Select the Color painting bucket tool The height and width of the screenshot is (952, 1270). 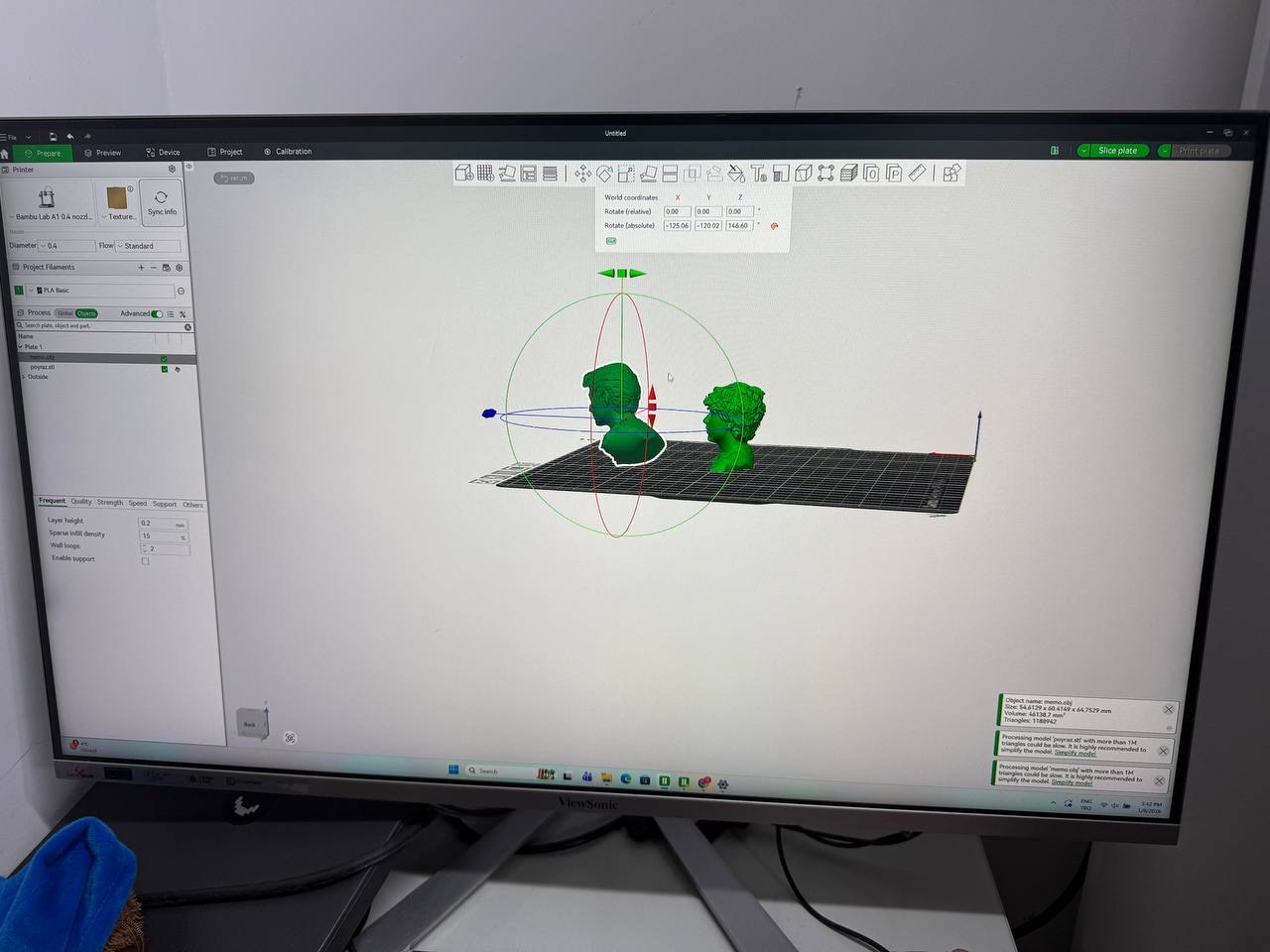pos(736,175)
